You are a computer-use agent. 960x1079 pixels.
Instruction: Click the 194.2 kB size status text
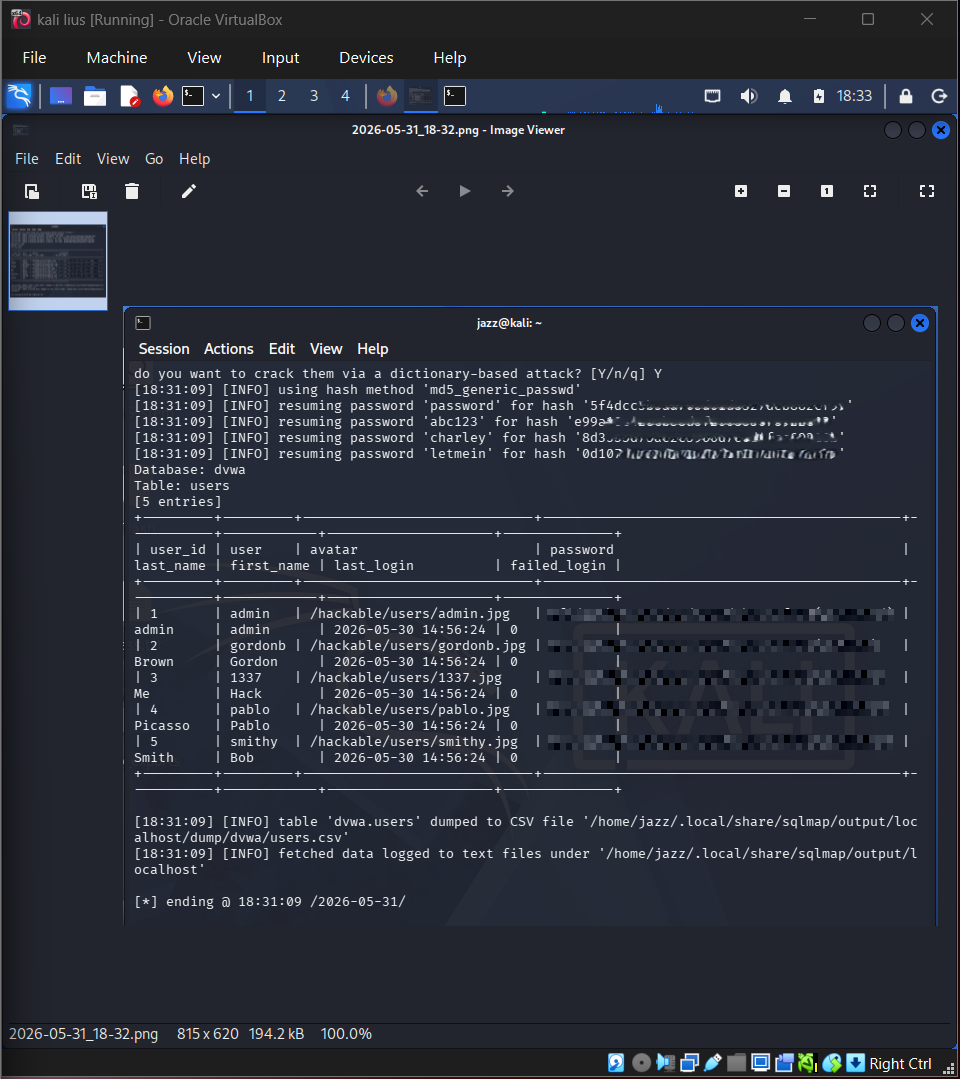point(277,1034)
